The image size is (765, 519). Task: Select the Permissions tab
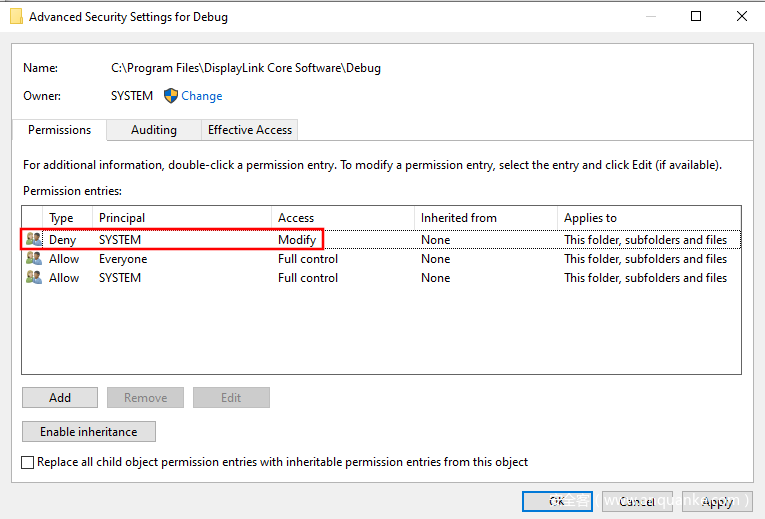59,130
